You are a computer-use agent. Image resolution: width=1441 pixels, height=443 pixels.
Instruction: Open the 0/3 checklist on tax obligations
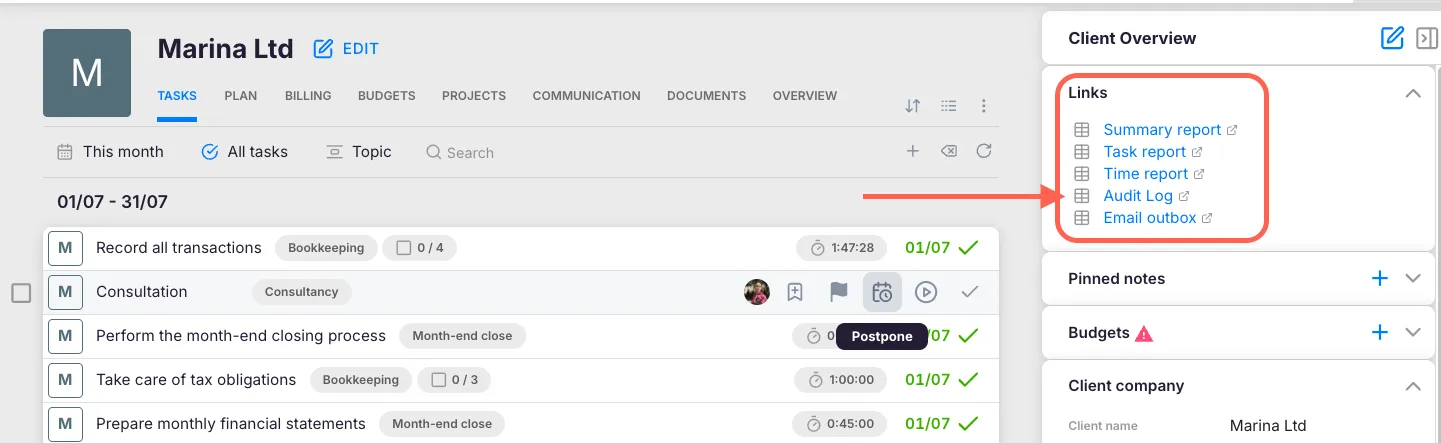pyautogui.click(x=454, y=380)
